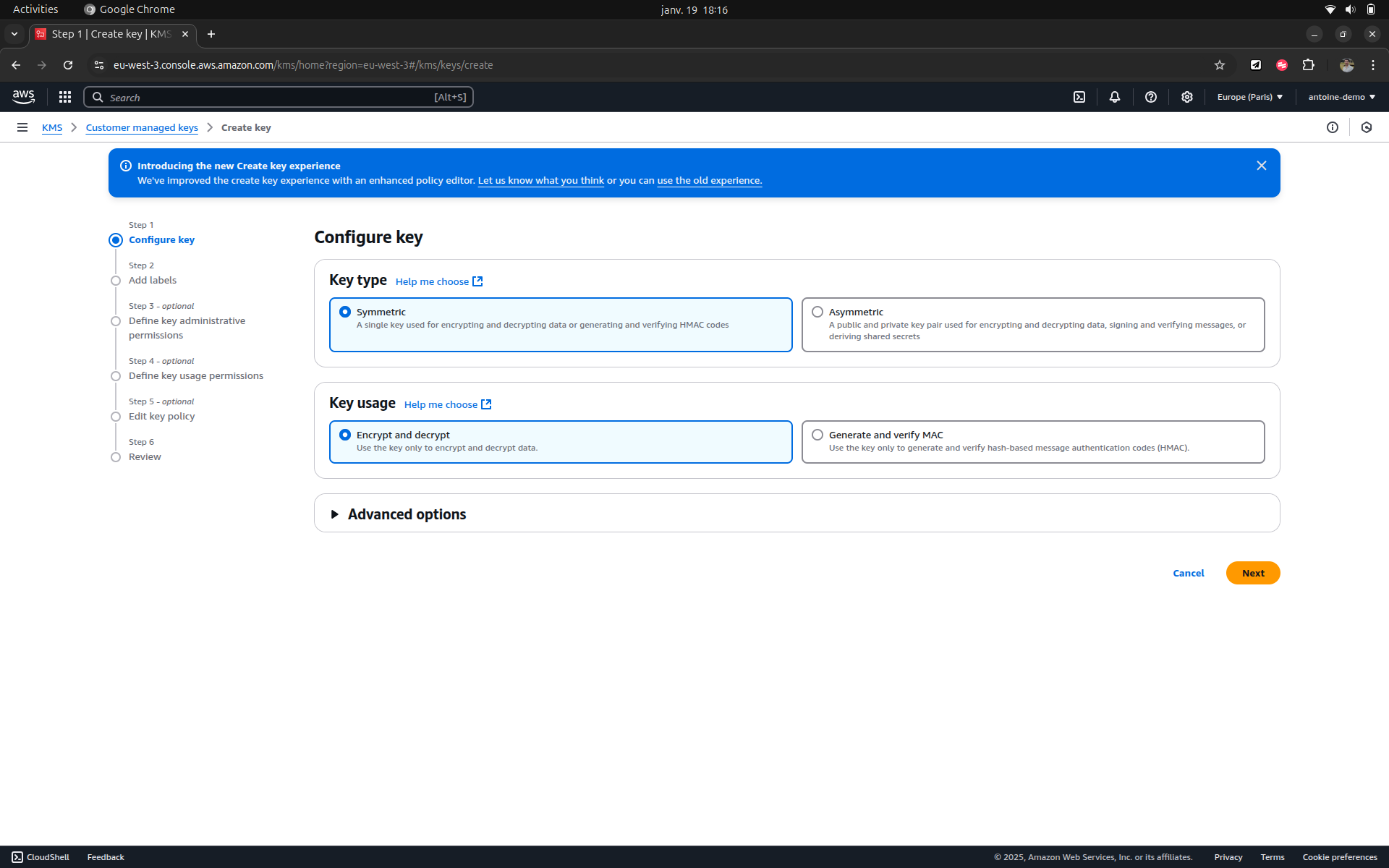Image resolution: width=1389 pixels, height=868 pixels.
Task: Open the Europe (Paris) region dropdown
Action: pyautogui.click(x=1249, y=97)
